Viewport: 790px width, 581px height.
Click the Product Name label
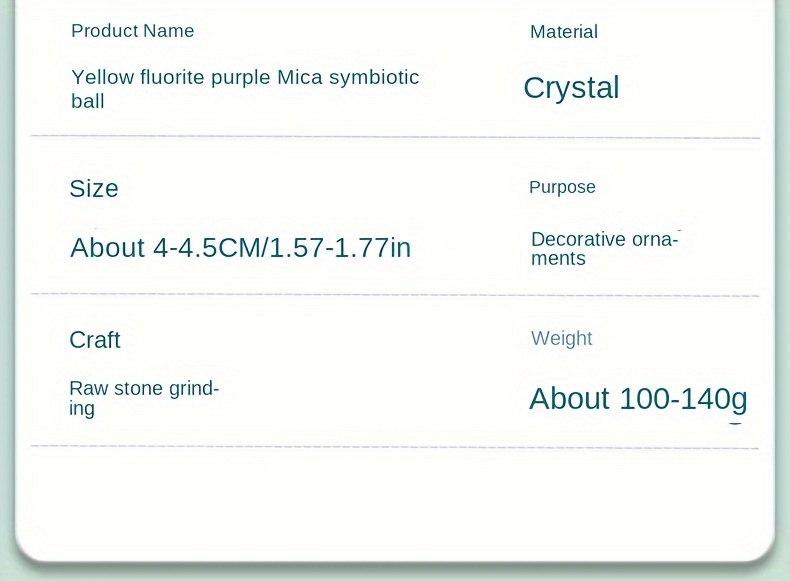pyautogui.click(x=132, y=31)
